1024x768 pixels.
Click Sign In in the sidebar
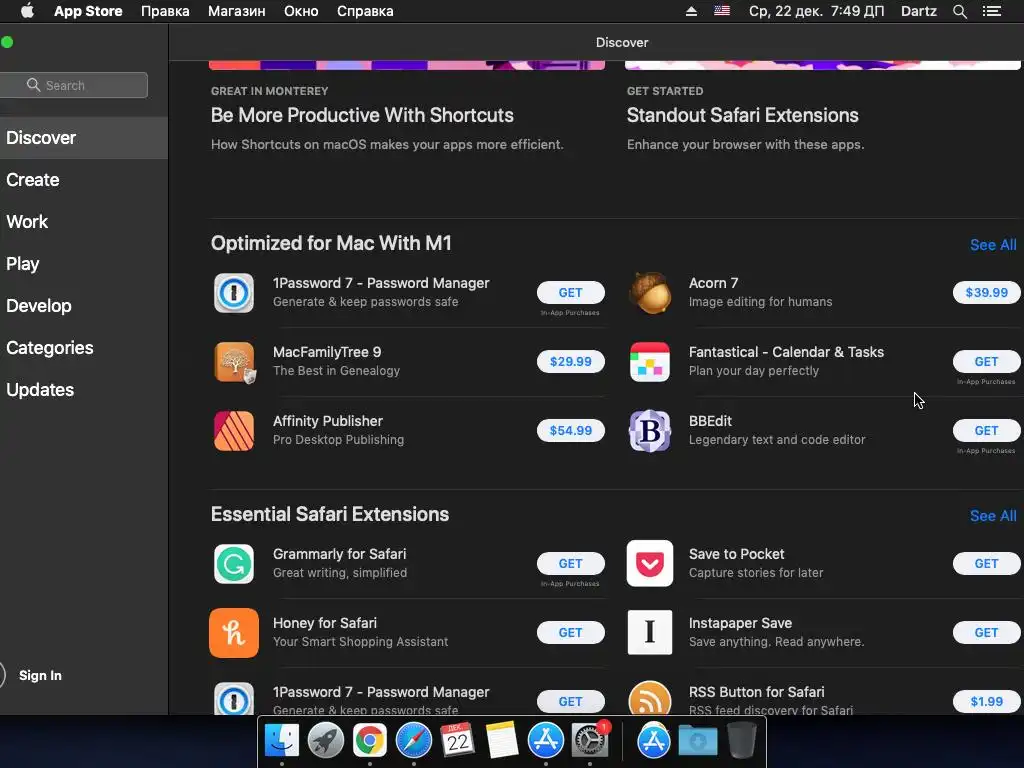[40, 675]
